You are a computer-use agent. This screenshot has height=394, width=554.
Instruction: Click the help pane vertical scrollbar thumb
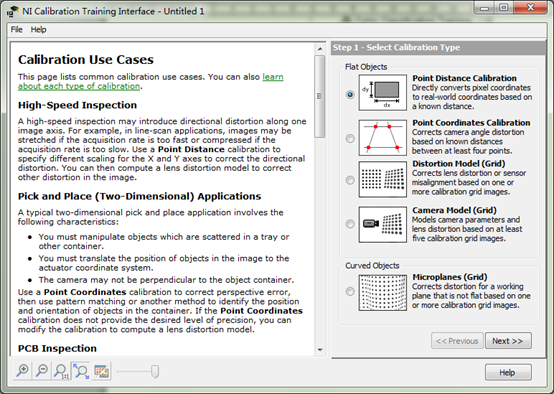(320, 96)
